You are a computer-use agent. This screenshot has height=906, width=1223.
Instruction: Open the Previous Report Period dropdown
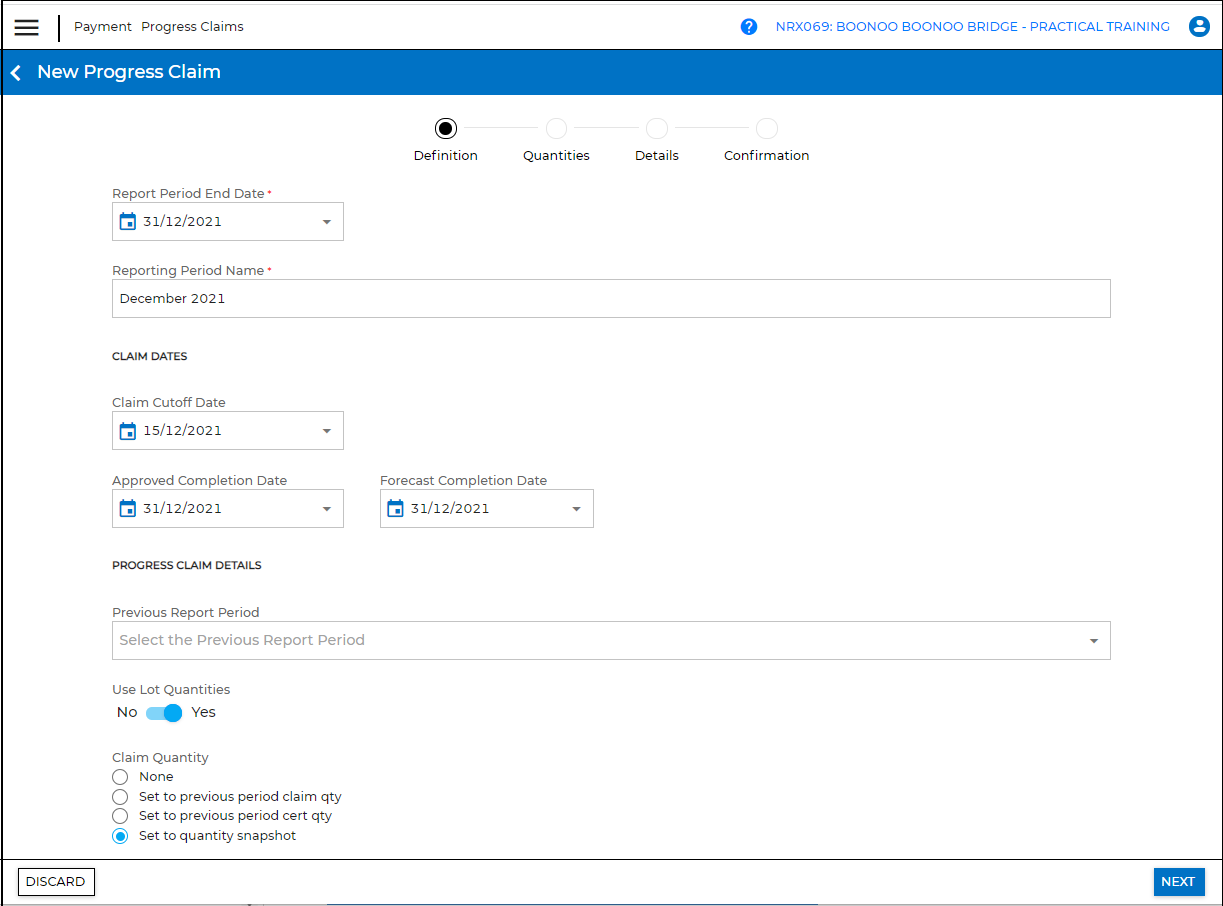pyautogui.click(x=611, y=640)
